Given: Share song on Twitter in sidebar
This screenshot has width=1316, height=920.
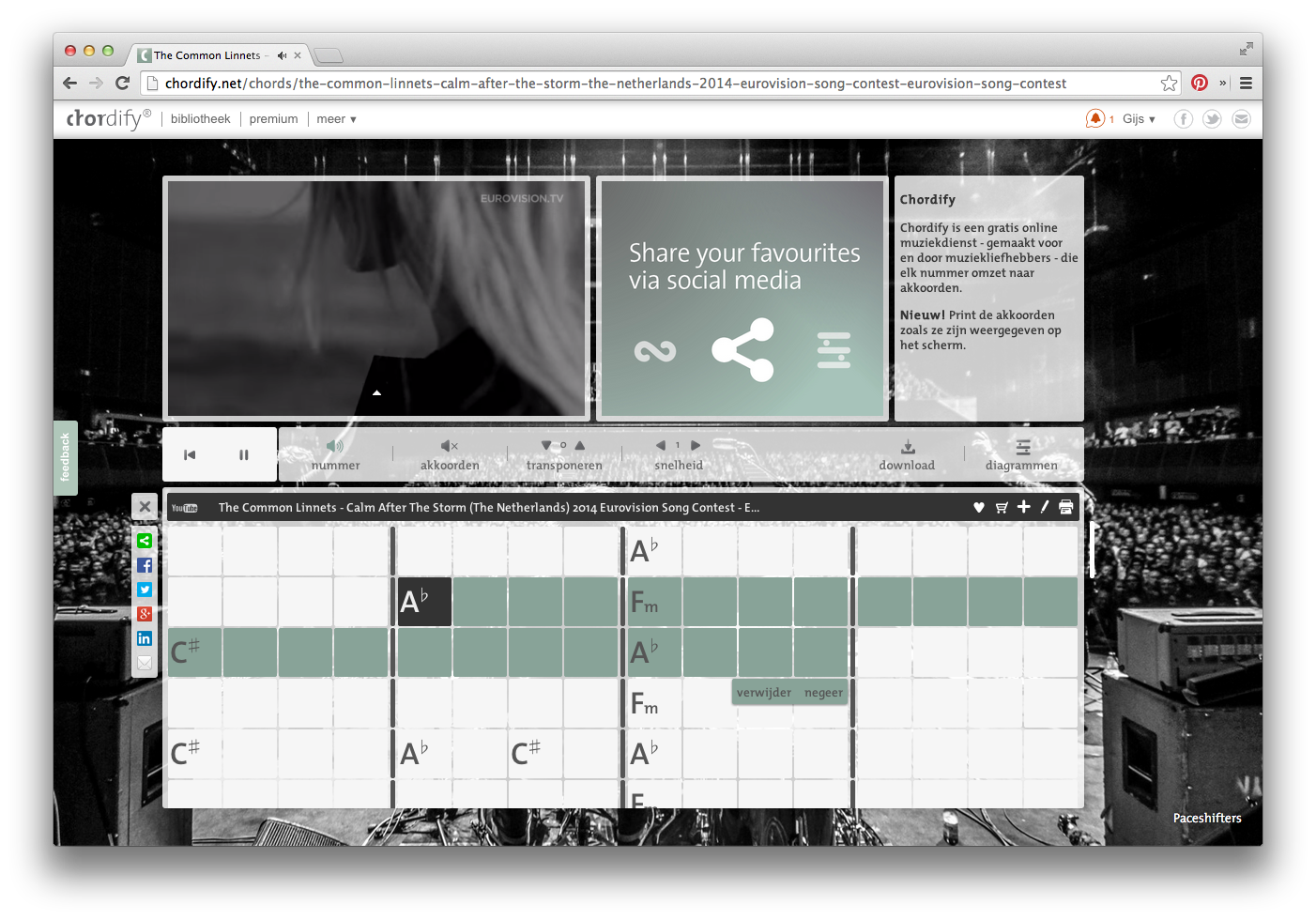Looking at the screenshot, I should (145, 590).
